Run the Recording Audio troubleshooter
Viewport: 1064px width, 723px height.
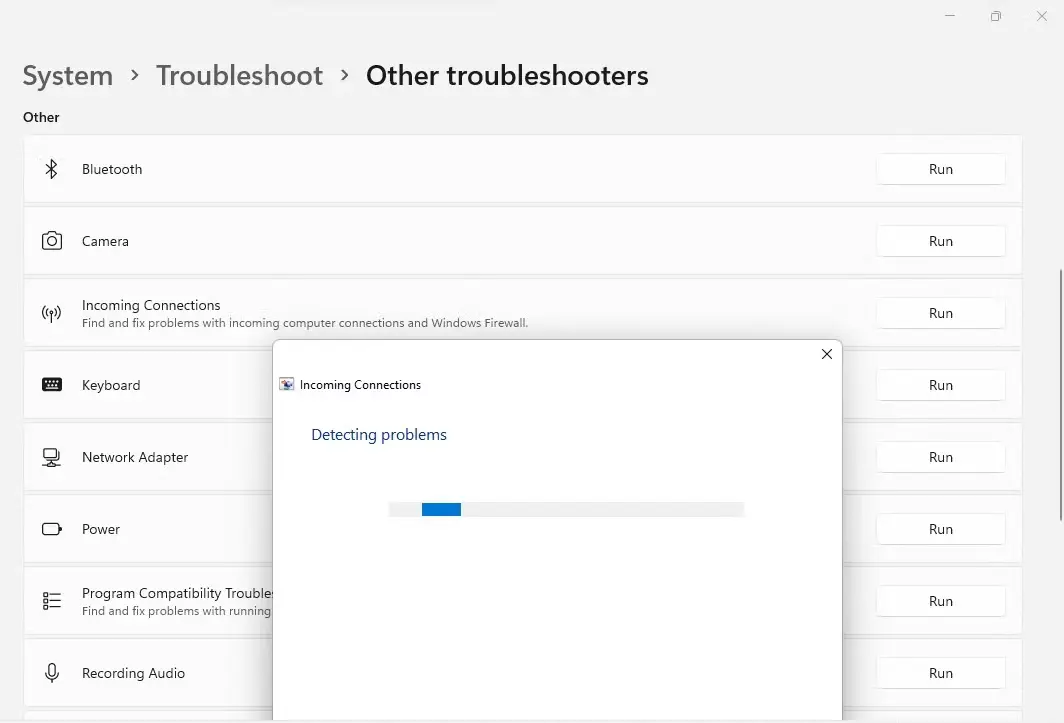pos(940,673)
